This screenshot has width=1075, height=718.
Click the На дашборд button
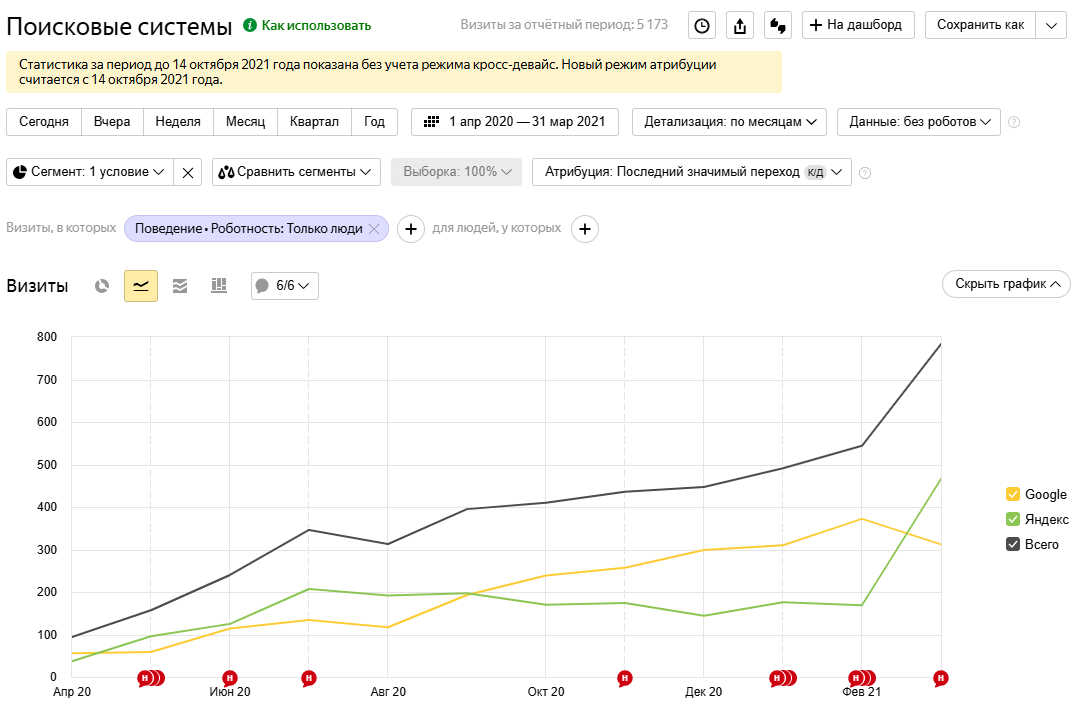click(x=858, y=25)
